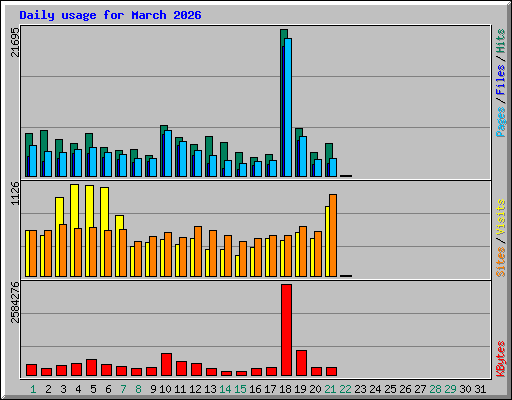Click green day 28 on the date axis
Image resolution: width=512 pixels, height=400 pixels.
(435, 389)
